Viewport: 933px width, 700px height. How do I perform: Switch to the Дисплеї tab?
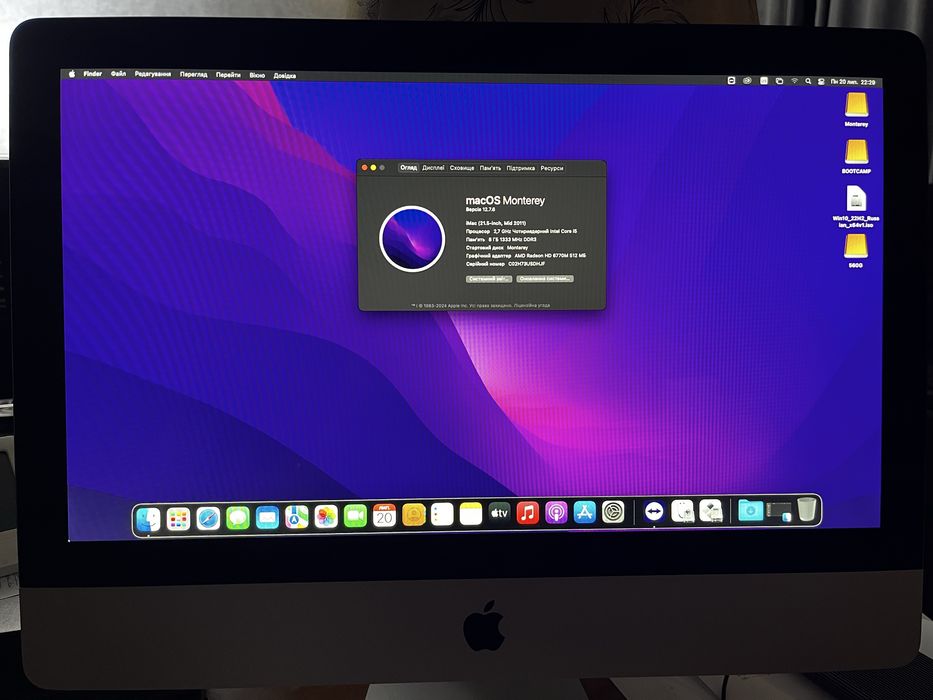pyautogui.click(x=433, y=168)
